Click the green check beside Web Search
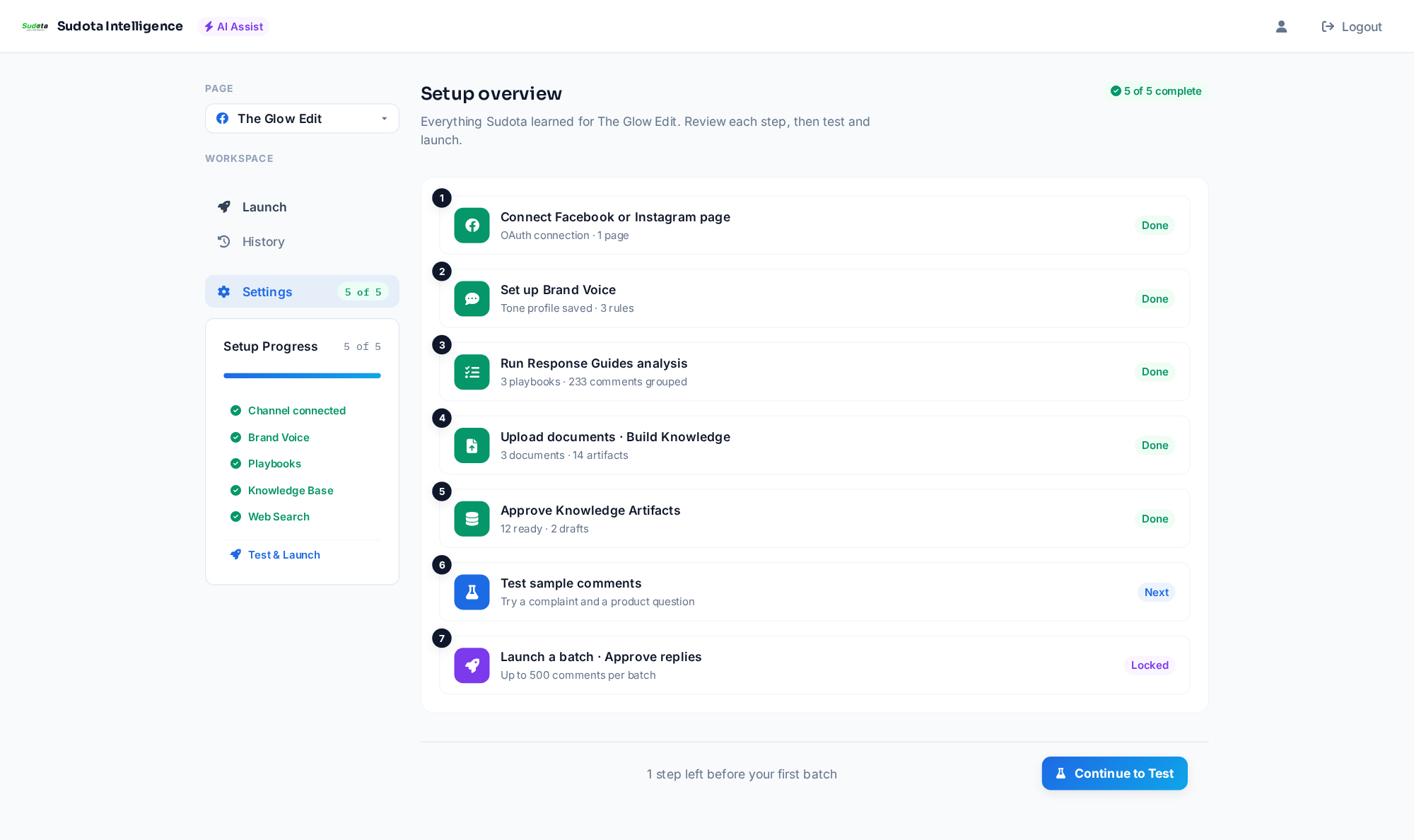 tap(235, 516)
